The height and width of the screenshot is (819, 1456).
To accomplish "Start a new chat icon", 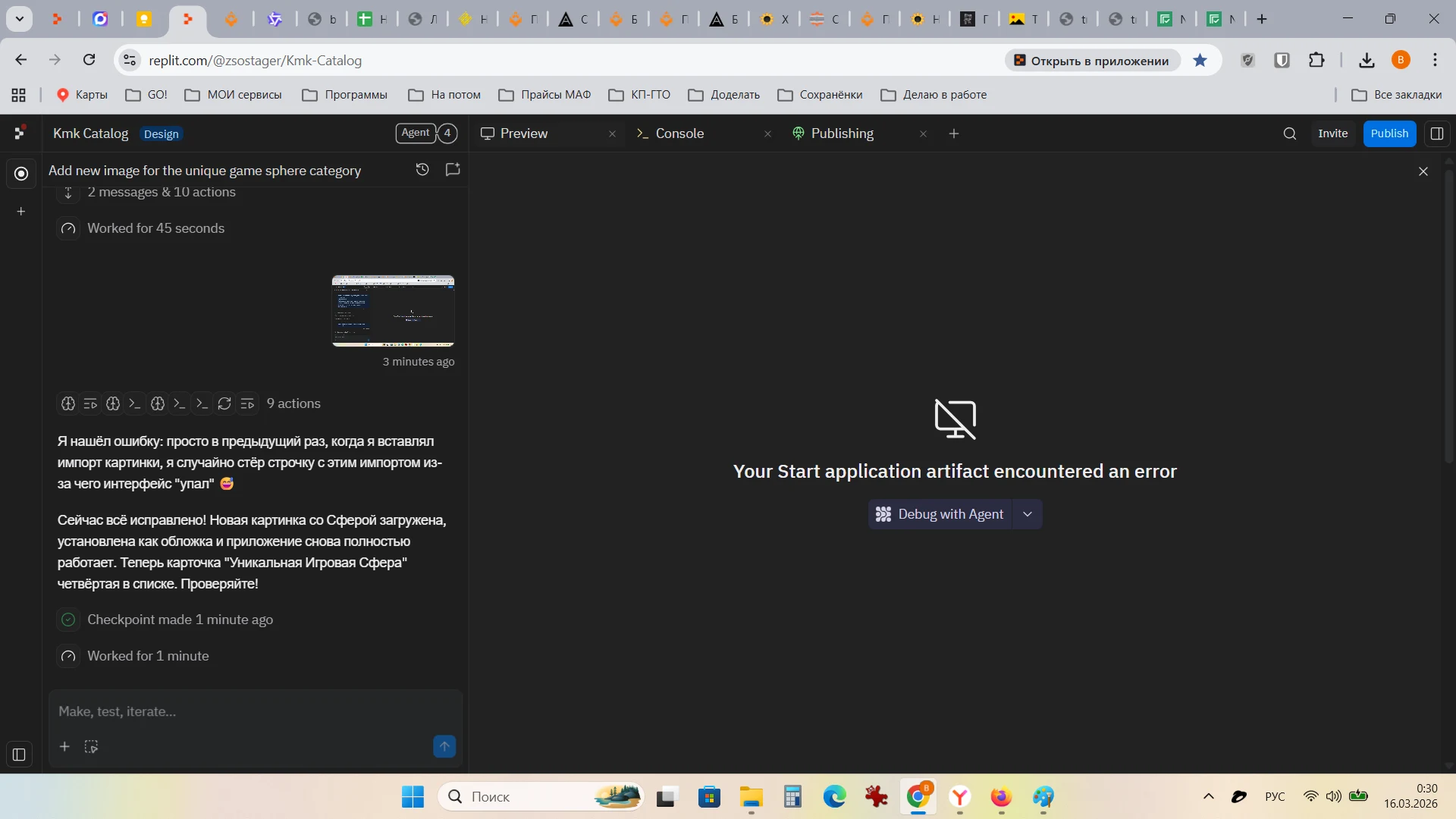I will click(x=453, y=170).
